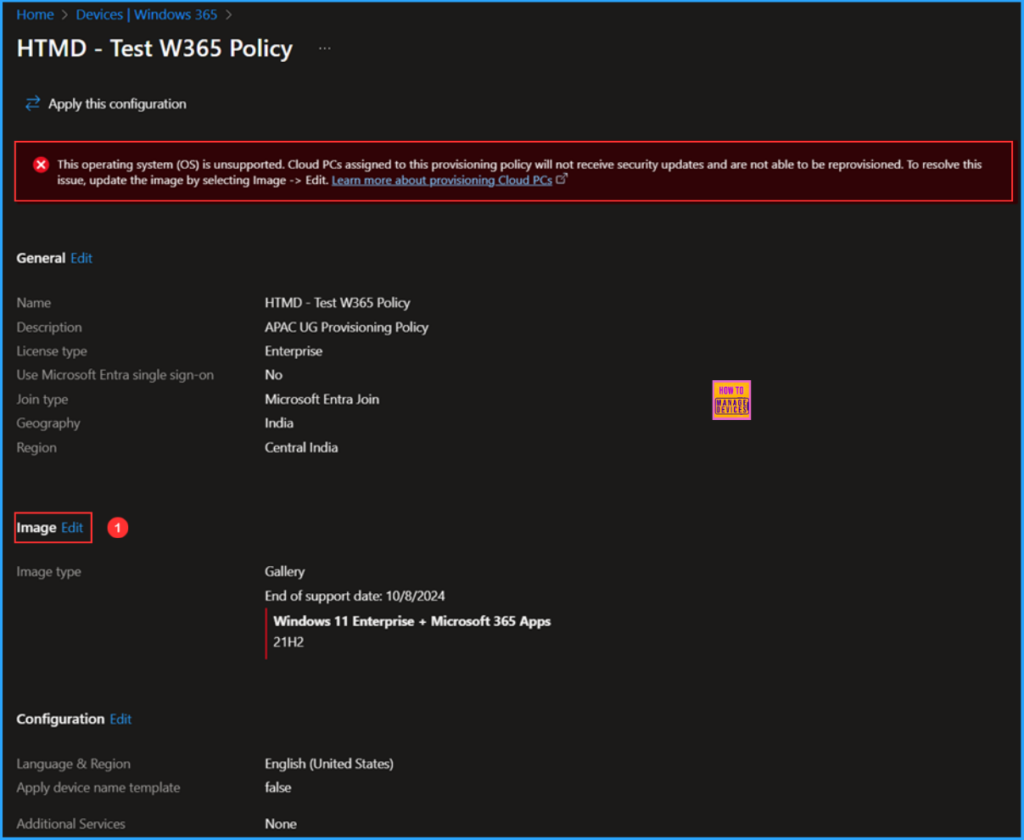
Task: Click the License type label
Action: pyautogui.click(x=52, y=351)
